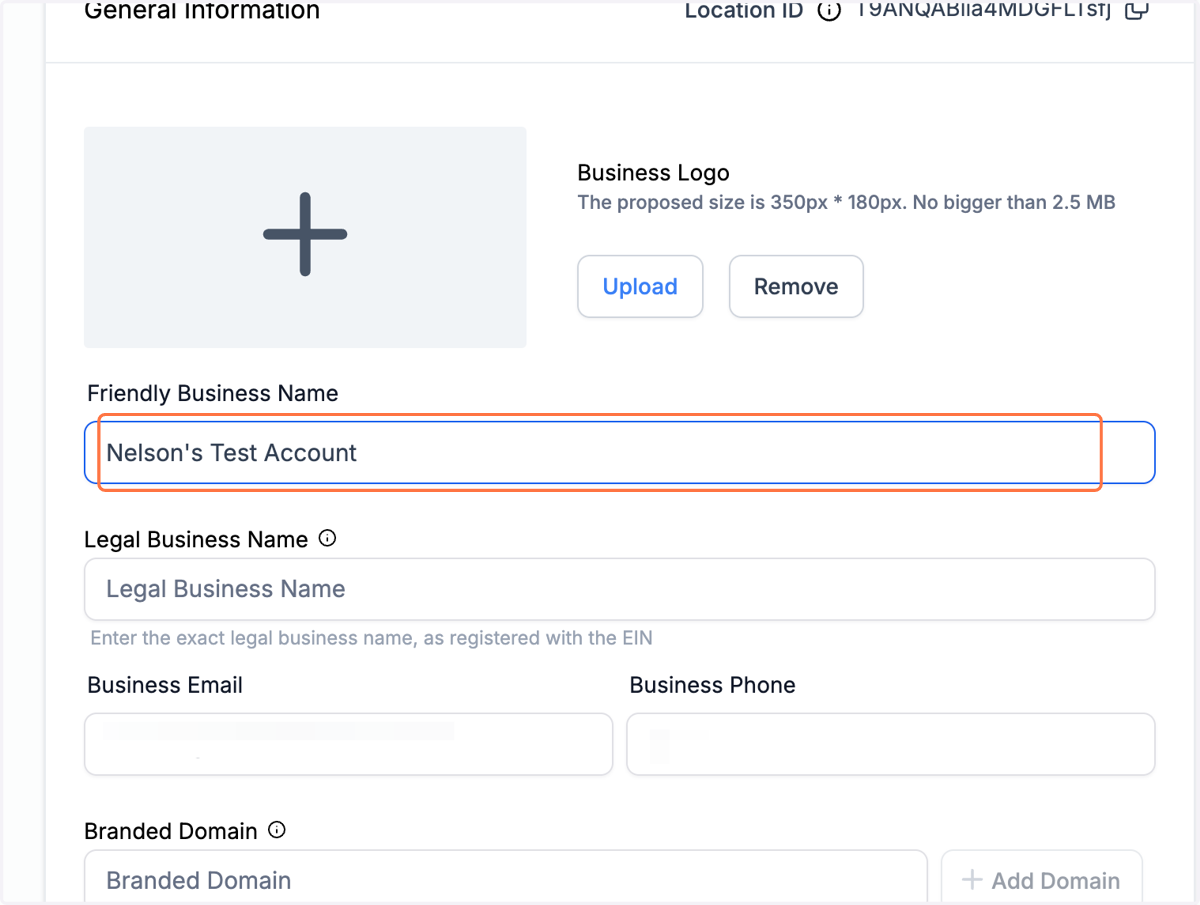
Task: Click the Upload logo button
Action: point(640,287)
